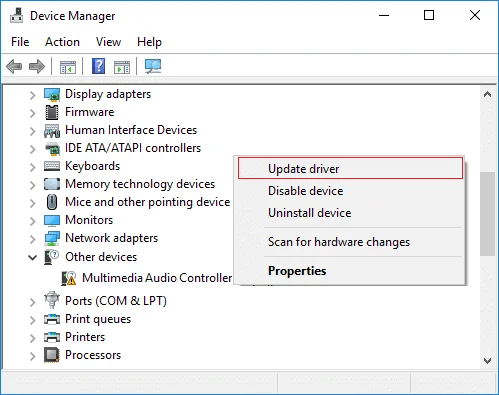Expand Mice and other pointing devices node
The width and height of the screenshot is (499, 395).
click(32, 203)
